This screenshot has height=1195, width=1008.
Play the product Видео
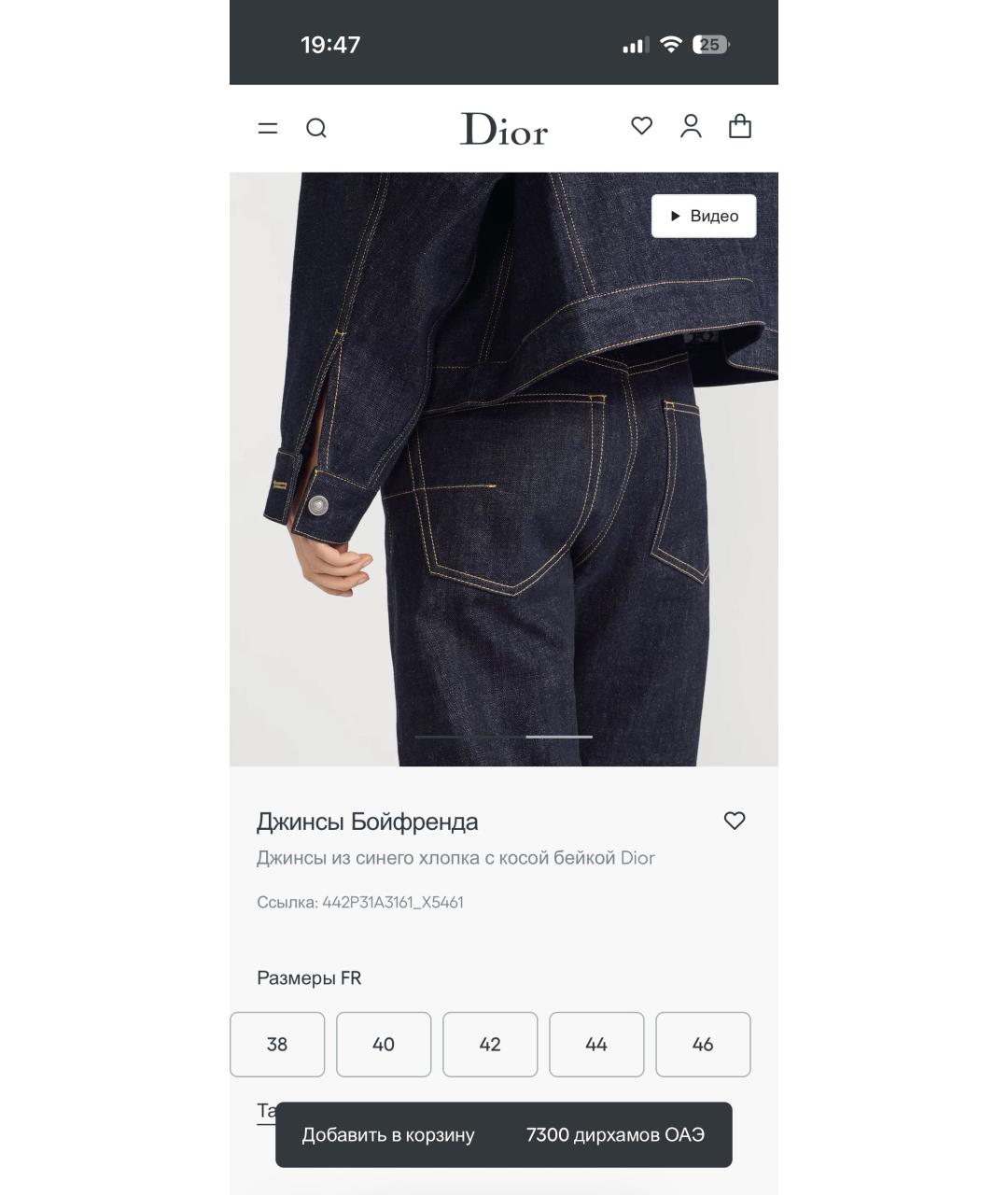tap(704, 216)
